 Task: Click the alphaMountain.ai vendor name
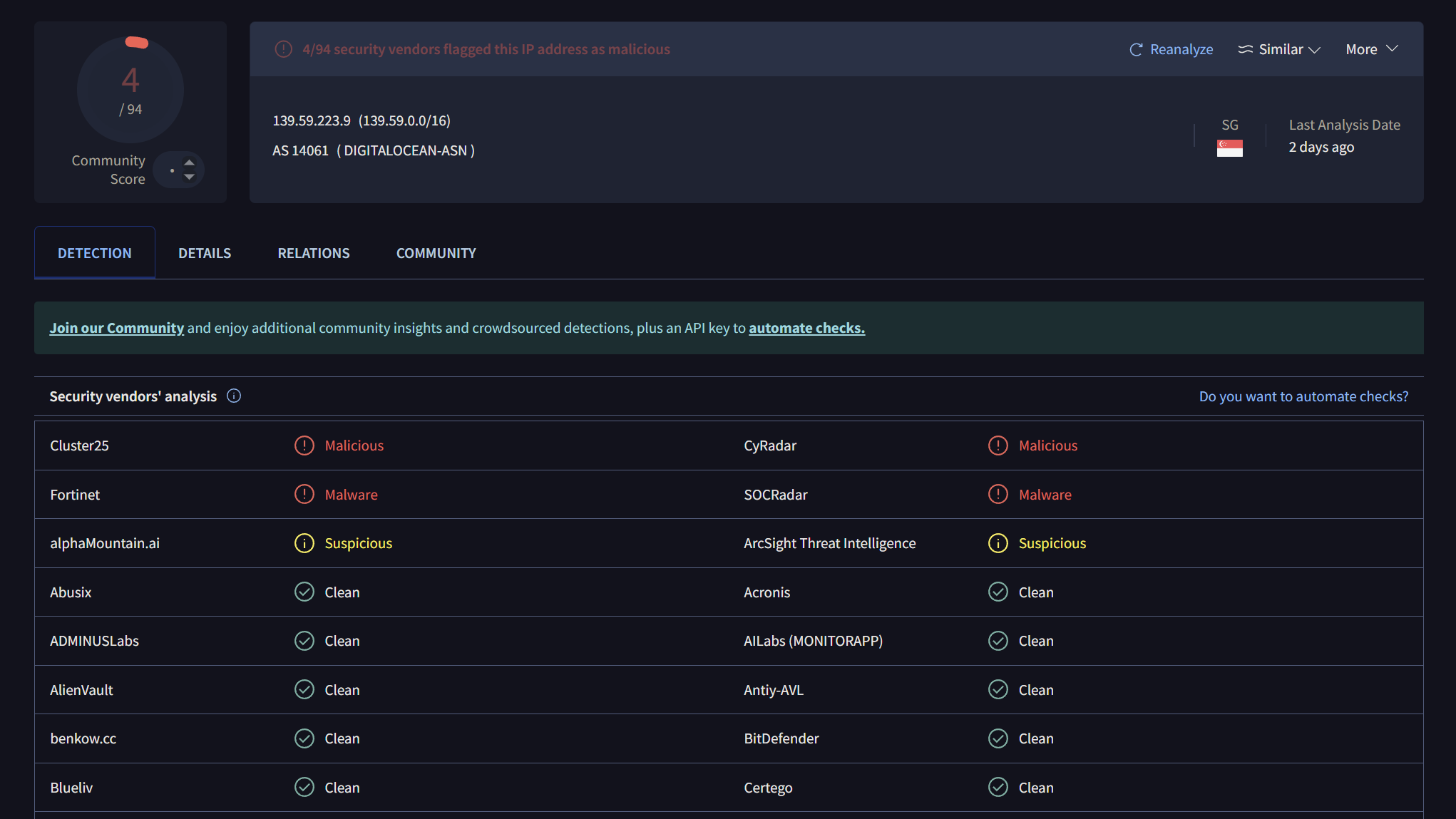click(105, 543)
